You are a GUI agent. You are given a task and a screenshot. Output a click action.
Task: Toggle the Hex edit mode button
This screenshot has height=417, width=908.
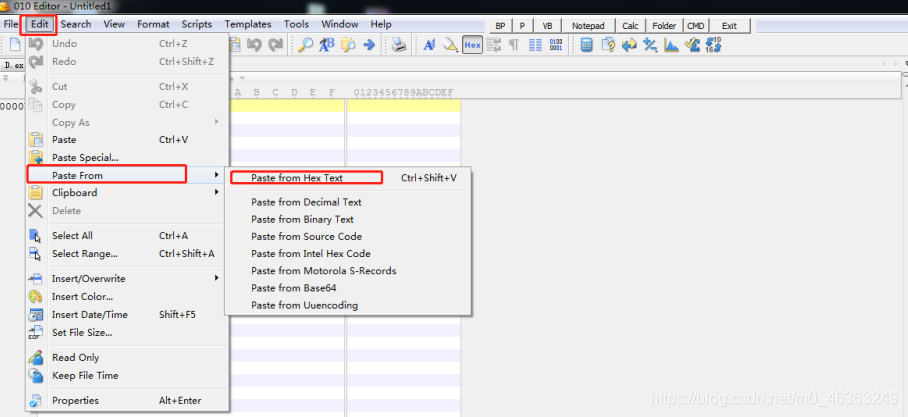click(x=473, y=45)
